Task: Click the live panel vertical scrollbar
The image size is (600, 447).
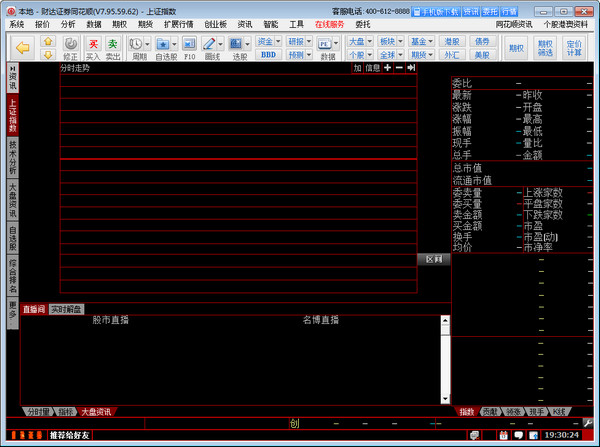Action: coord(445,360)
